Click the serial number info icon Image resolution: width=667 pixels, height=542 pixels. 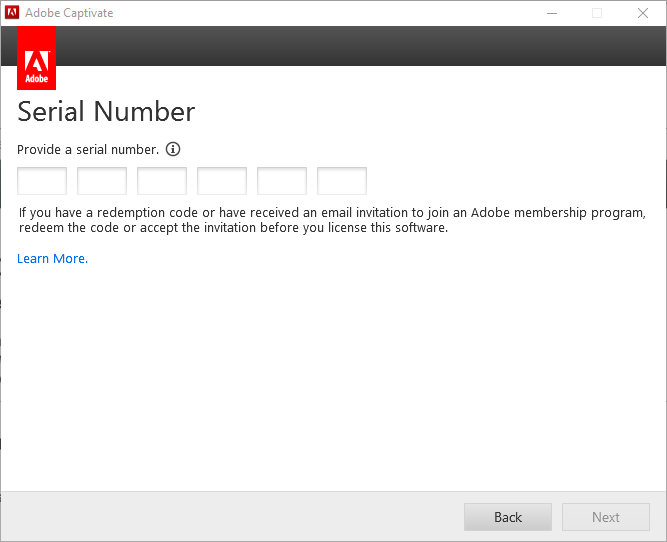[x=173, y=149]
